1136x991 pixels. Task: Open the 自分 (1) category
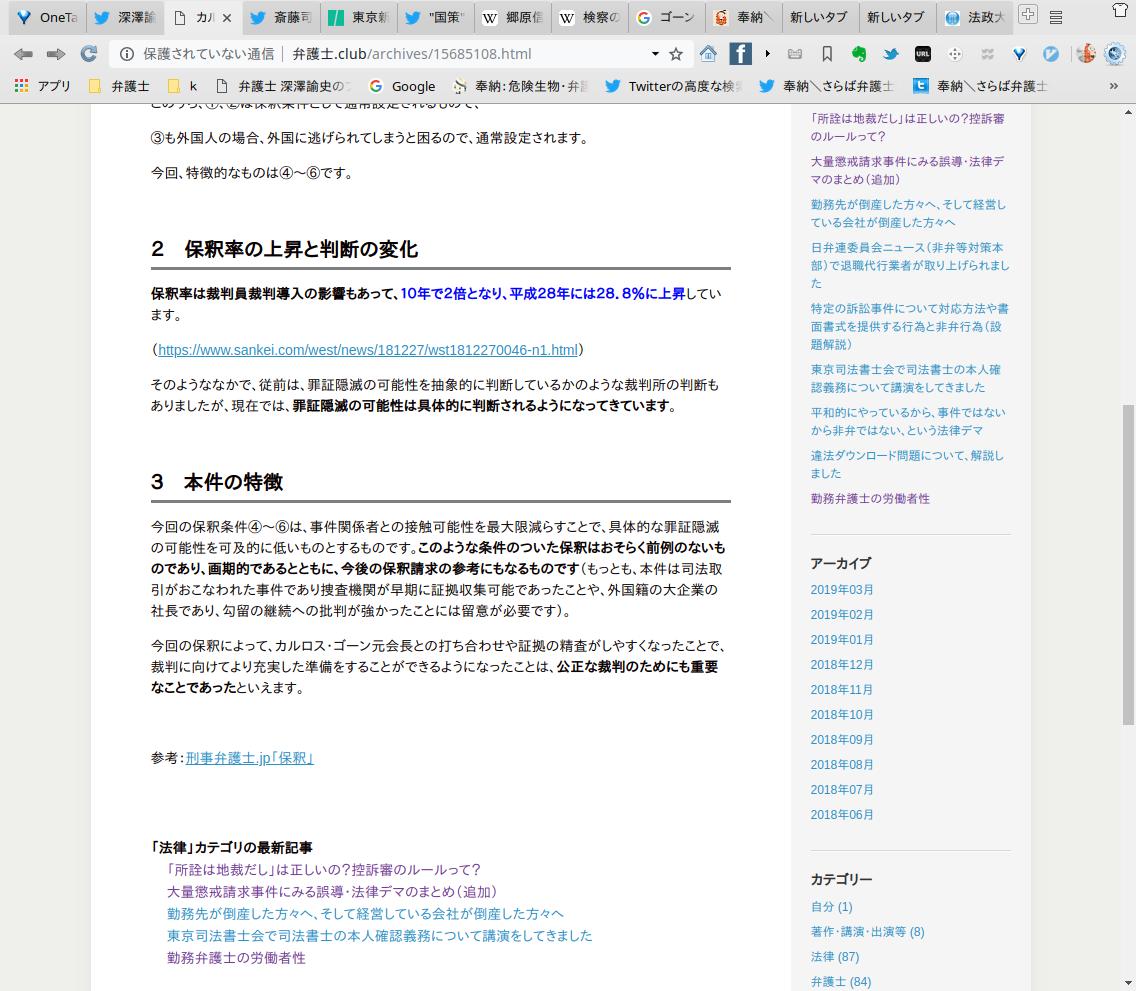(x=832, y=906)
